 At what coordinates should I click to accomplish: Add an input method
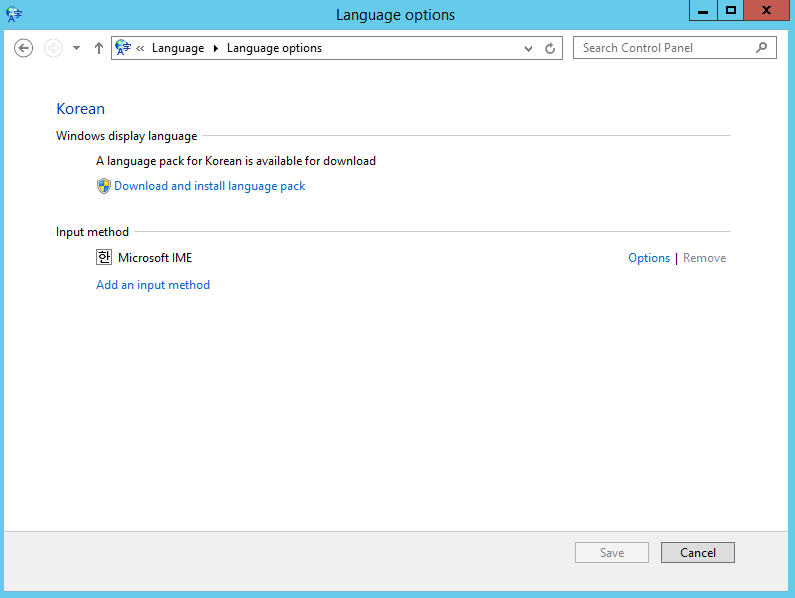pyautogui.click(x=153, y=285)
